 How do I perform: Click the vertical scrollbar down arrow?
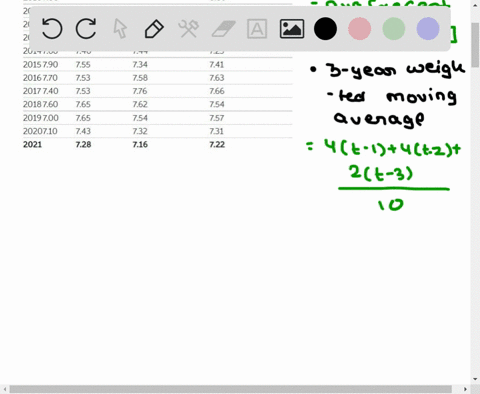coord(475,379)
